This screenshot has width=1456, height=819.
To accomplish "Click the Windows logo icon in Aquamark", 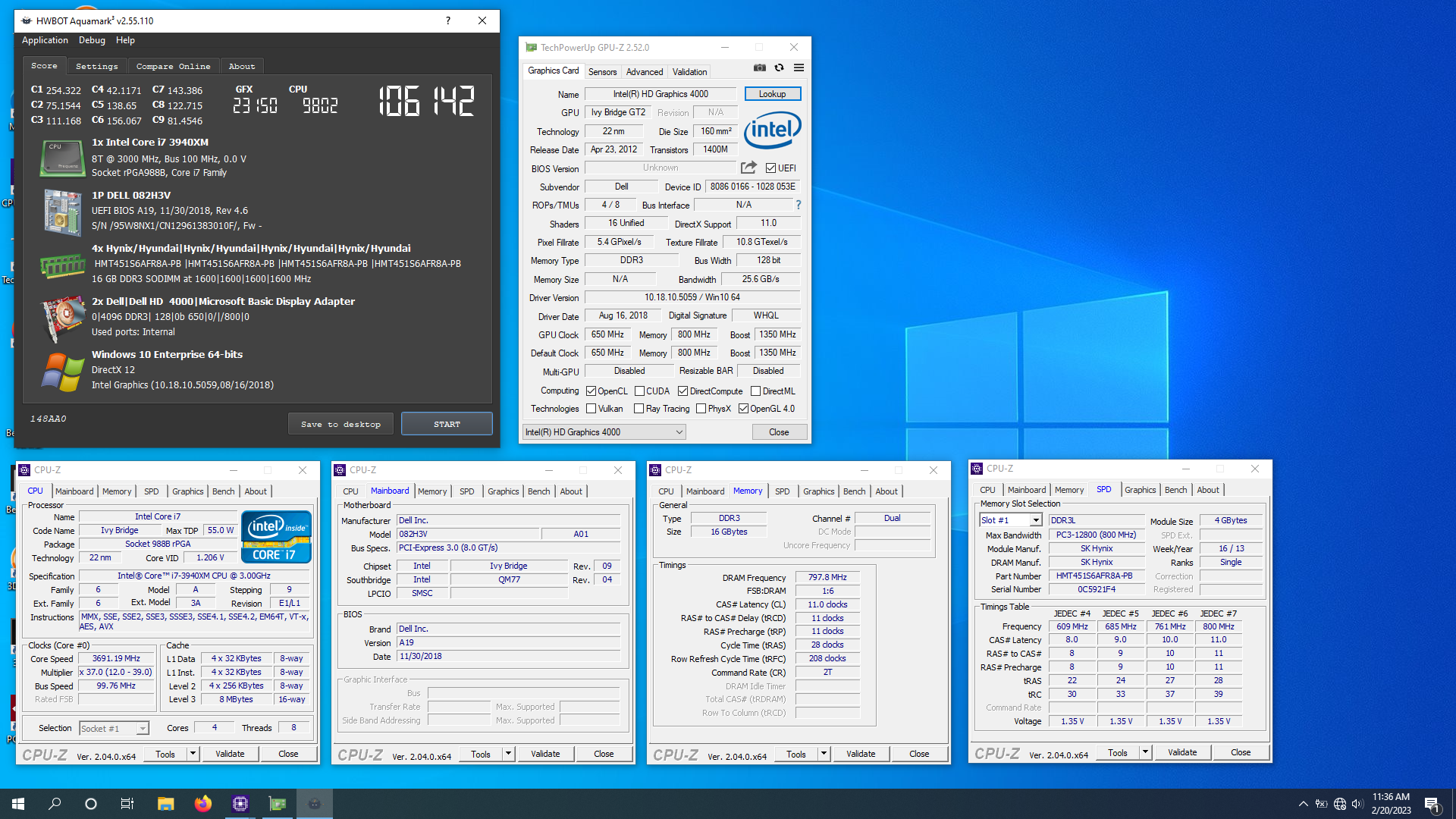I will click(x=63, y=372).
